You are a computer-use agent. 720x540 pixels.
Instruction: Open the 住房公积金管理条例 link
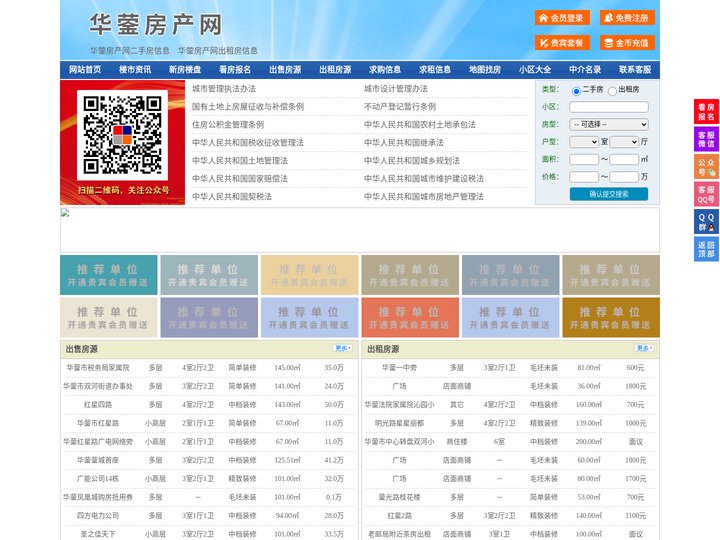(x=228, y=124)
